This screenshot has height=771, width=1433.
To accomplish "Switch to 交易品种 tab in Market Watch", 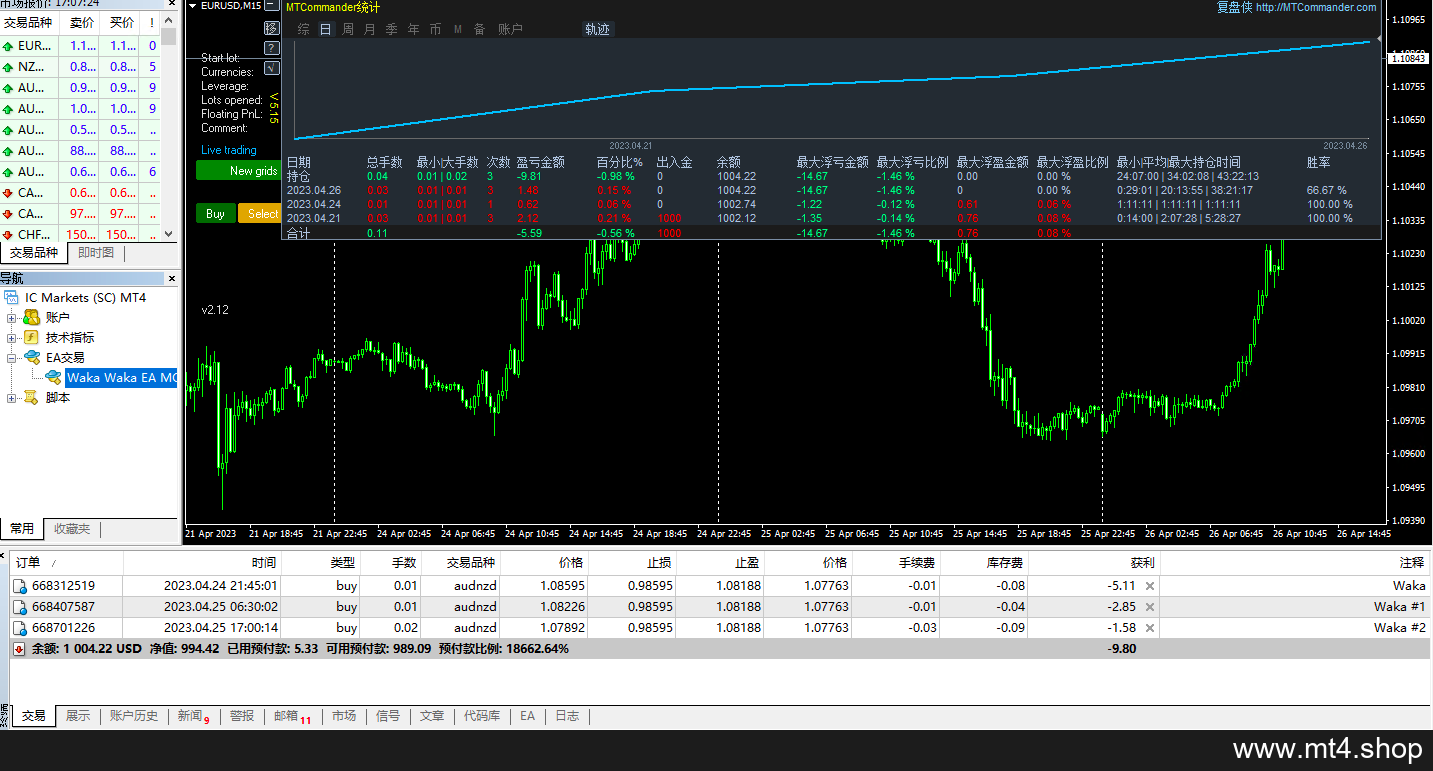I will [34, 253].
